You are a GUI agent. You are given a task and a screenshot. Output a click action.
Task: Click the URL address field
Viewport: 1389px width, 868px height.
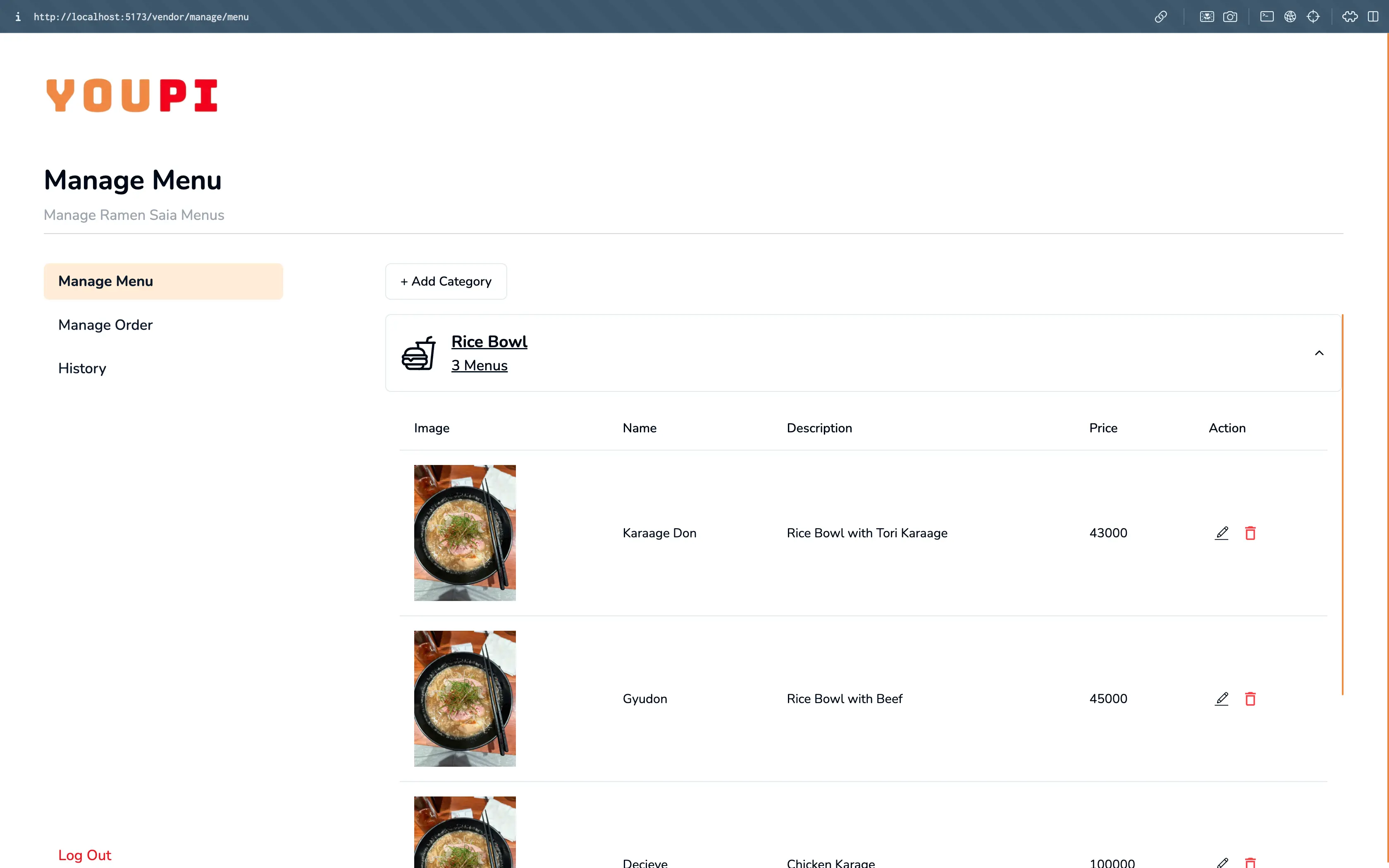click(141, 17)
